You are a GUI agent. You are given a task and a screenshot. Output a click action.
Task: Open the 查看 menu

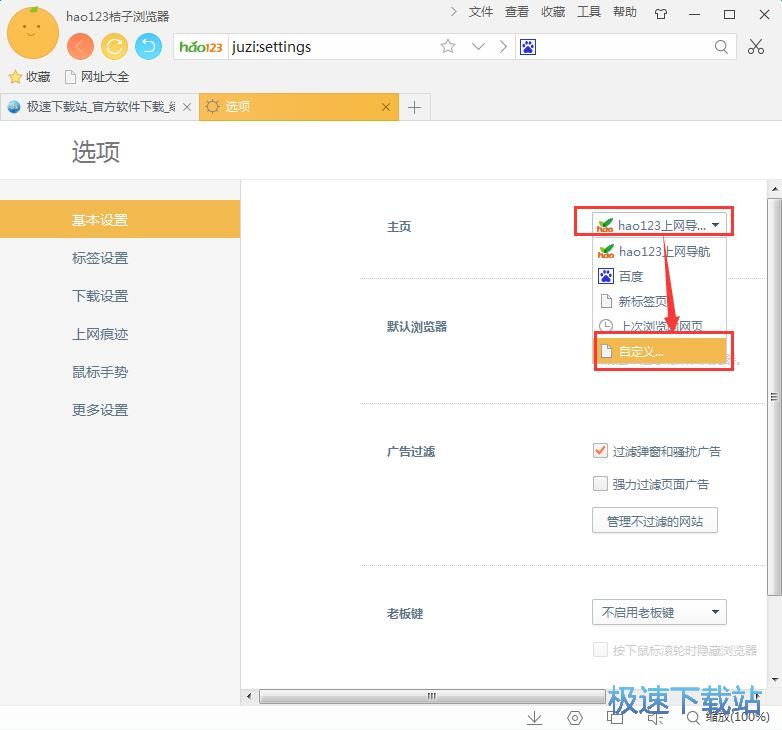(517, 12)
